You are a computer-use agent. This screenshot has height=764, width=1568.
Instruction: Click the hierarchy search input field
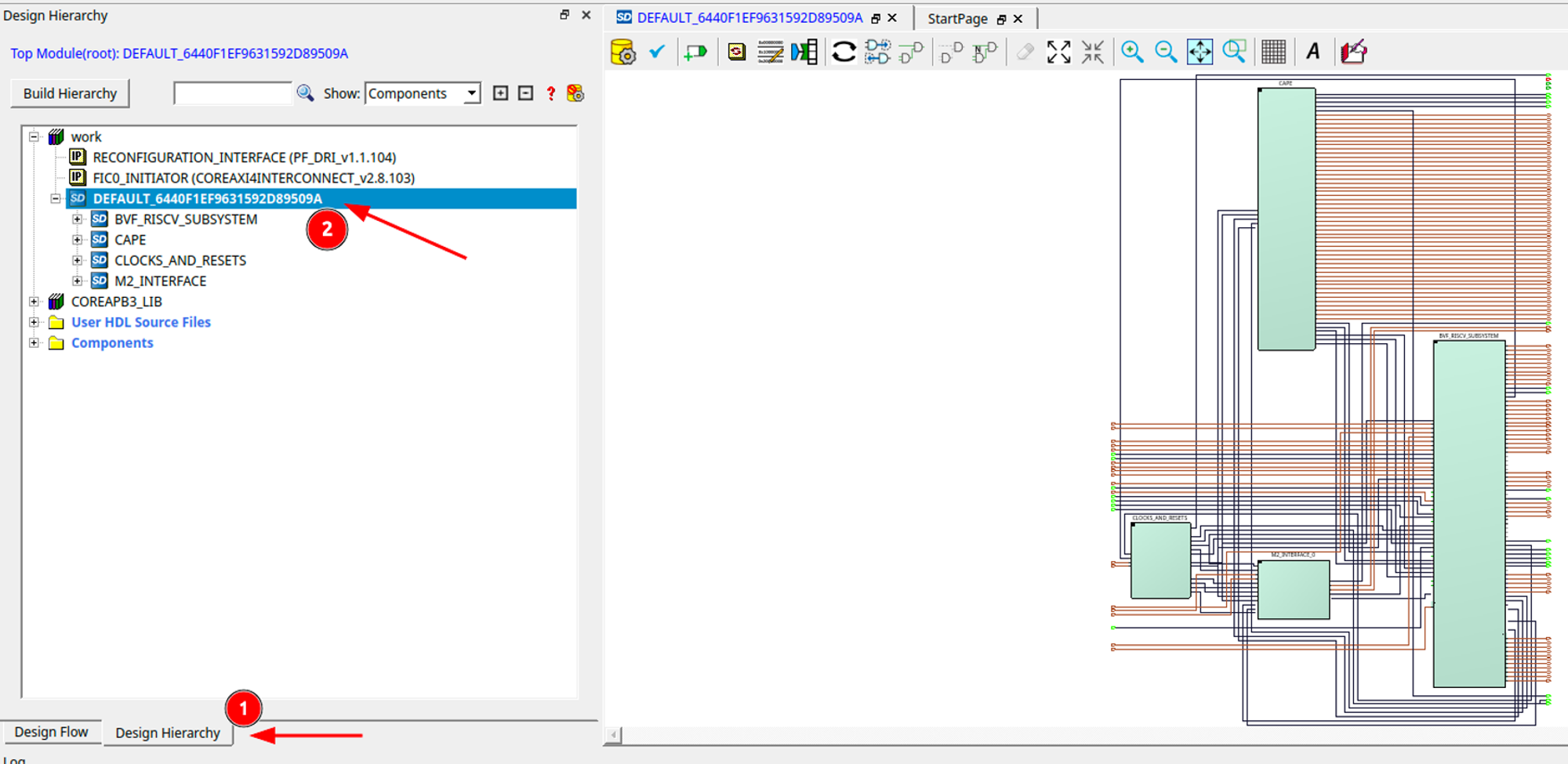point(232,94)
